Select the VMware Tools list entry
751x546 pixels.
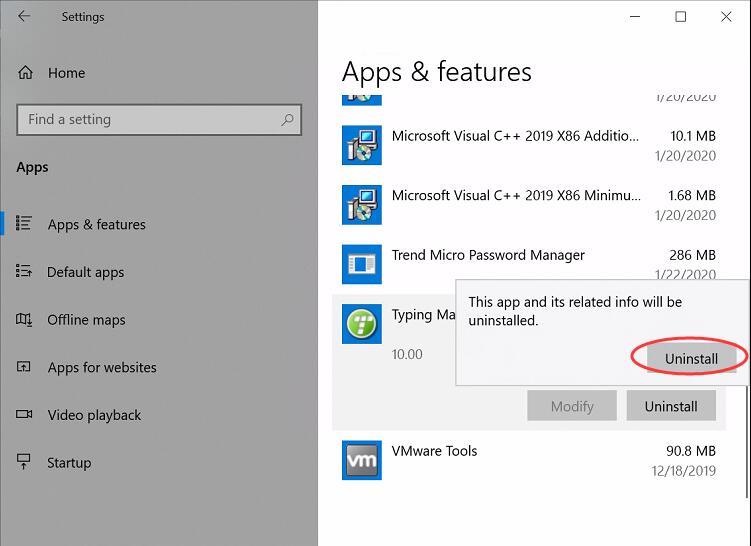tap(529, 460)
